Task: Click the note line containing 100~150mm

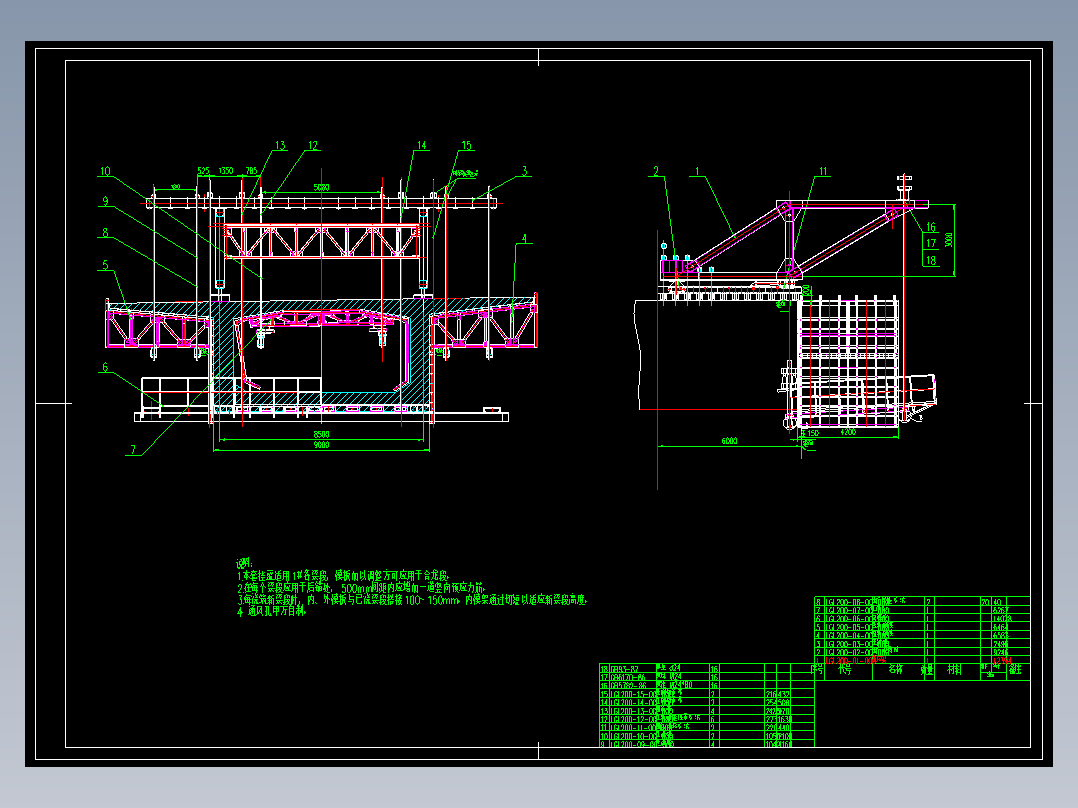Action: (412, 600)
